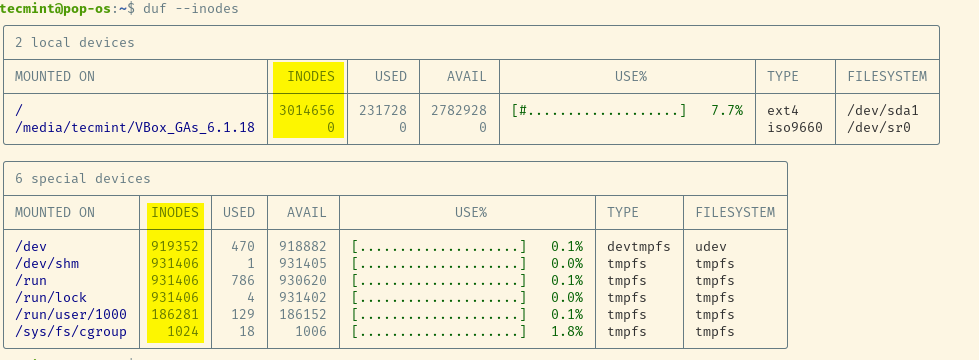Click USE% header in local devices table

pyautogui.click(x=631, y=76)
